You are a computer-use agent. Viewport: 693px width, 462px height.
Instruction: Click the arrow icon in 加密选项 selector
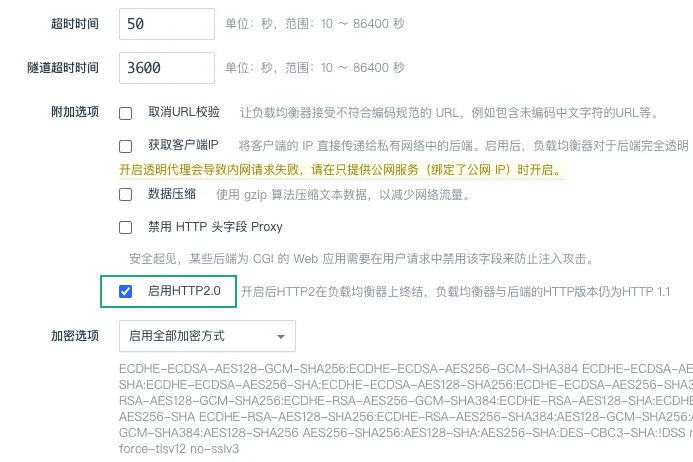point(281,337)
